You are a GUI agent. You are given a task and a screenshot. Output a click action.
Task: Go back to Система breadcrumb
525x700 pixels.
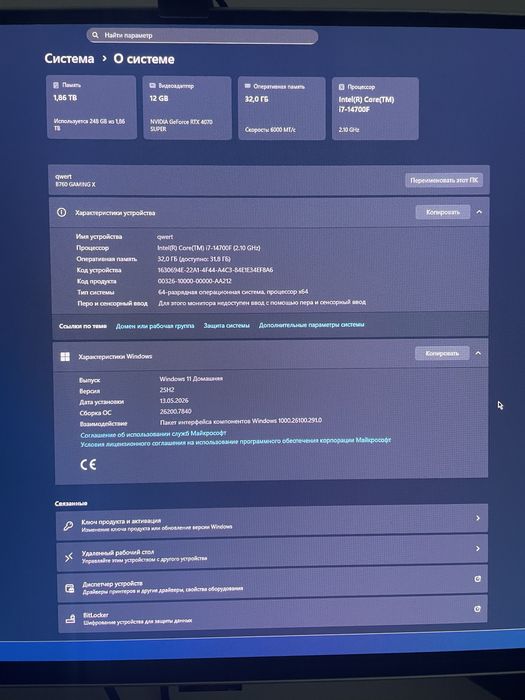click(69, 58)
